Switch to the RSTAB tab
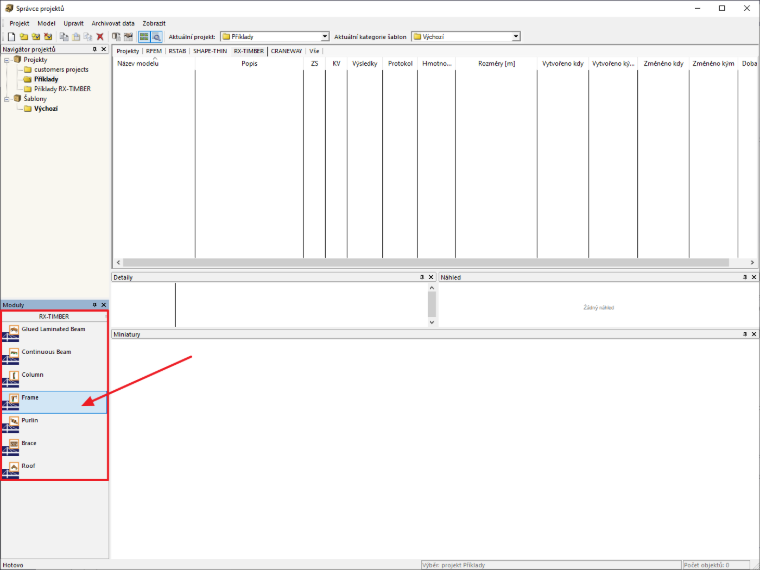The width and height of the screenshot is (760, 570). click(177, 51)
